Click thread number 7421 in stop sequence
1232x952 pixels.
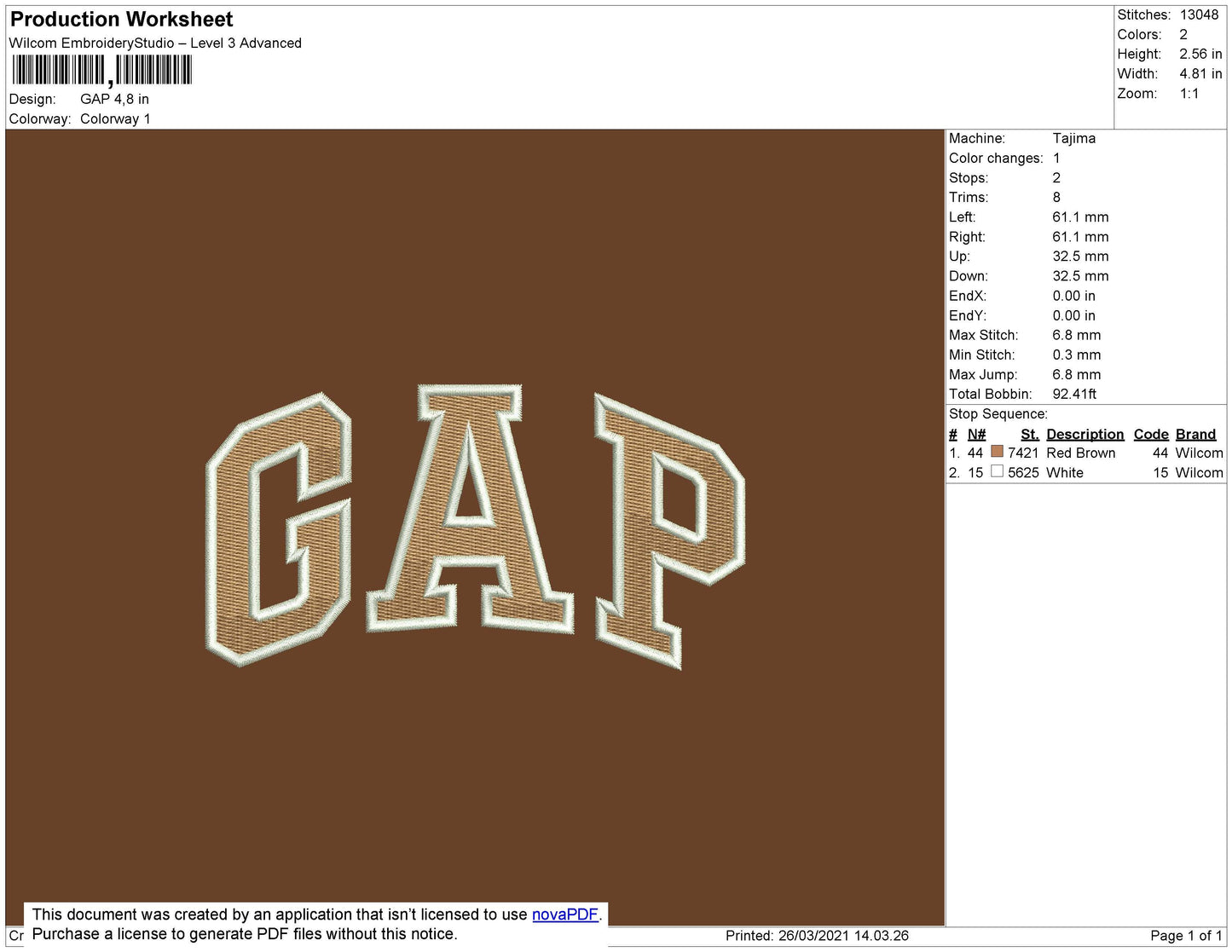click(1023, 453)
